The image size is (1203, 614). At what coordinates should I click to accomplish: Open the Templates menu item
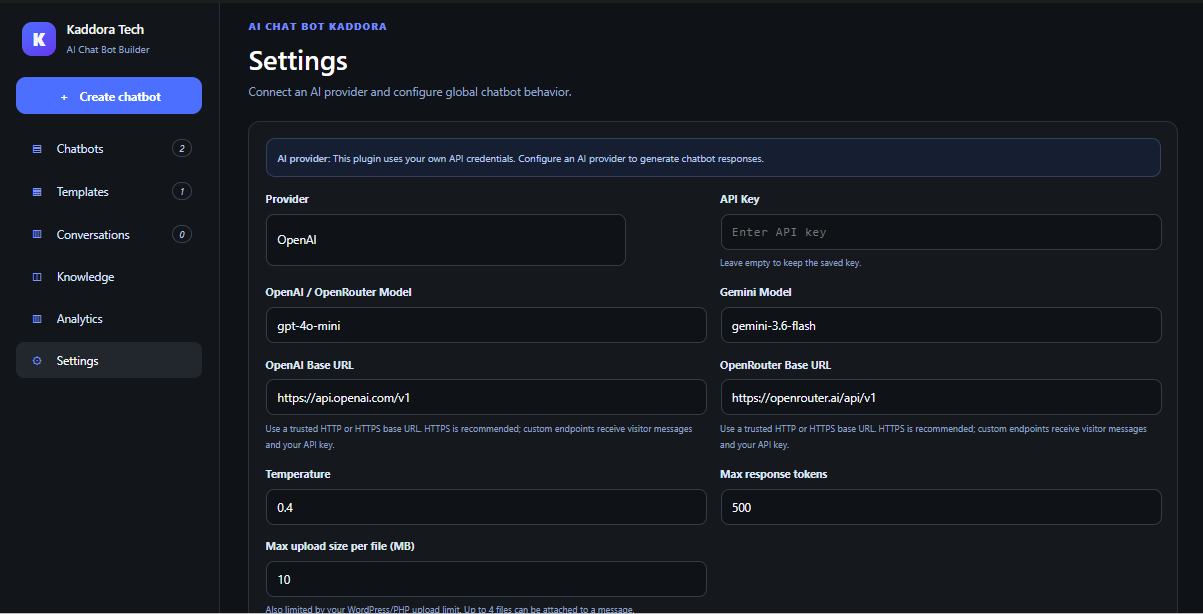pos(109,192)
